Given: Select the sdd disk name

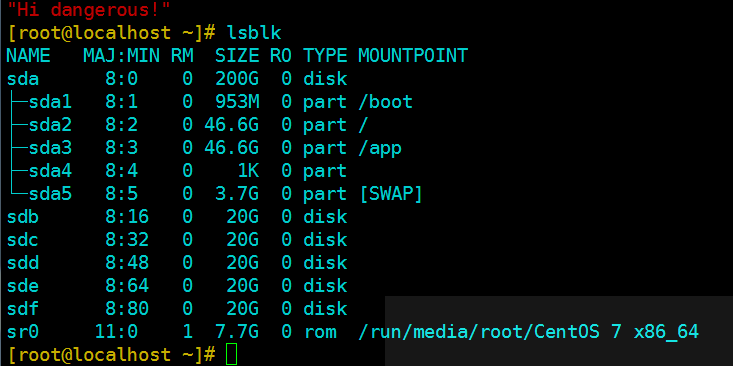Looking at the screenshot, I should pyautogui.click(x=22, y=263).
